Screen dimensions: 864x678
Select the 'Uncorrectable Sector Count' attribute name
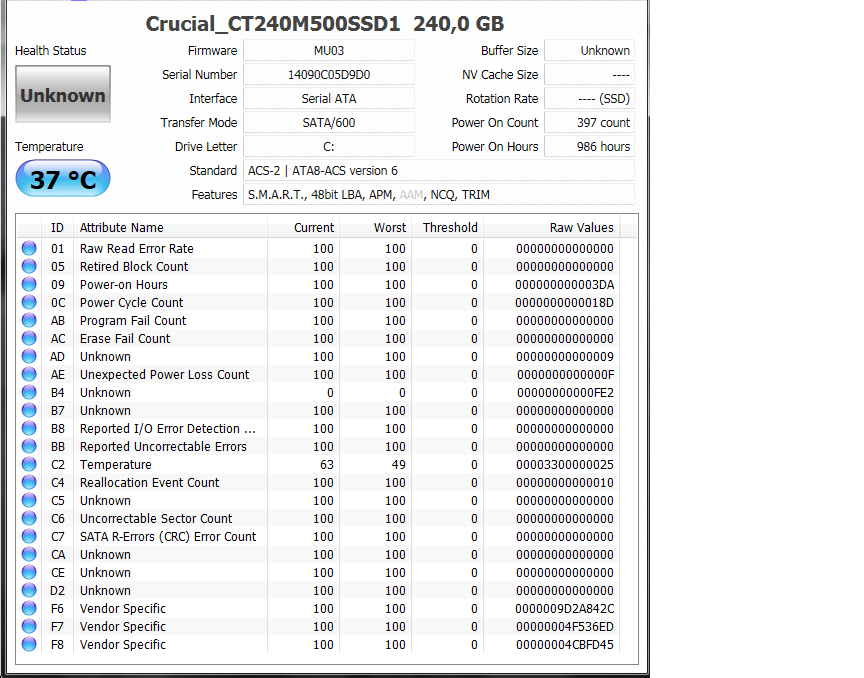click(x=156, y=519)
